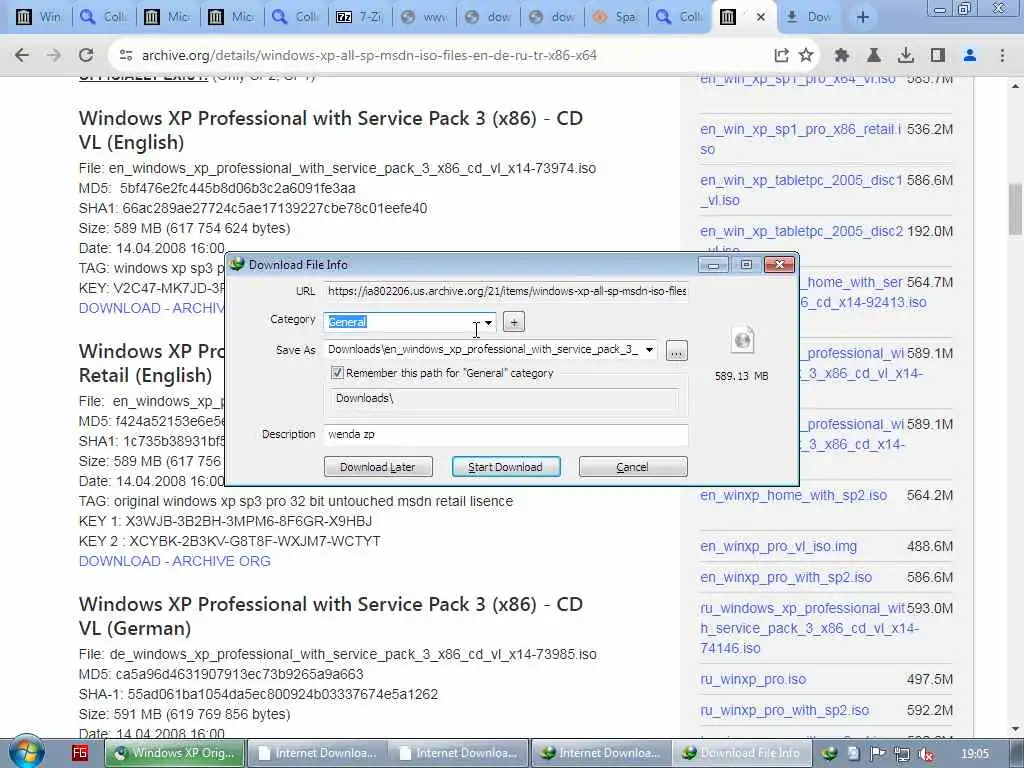1024x768 pixels.
Task: Click the 'KEY 1: X3WJB-3B2BH-3MPM6-8F6GR-X9HBJ' text
Action: (225, 521)
